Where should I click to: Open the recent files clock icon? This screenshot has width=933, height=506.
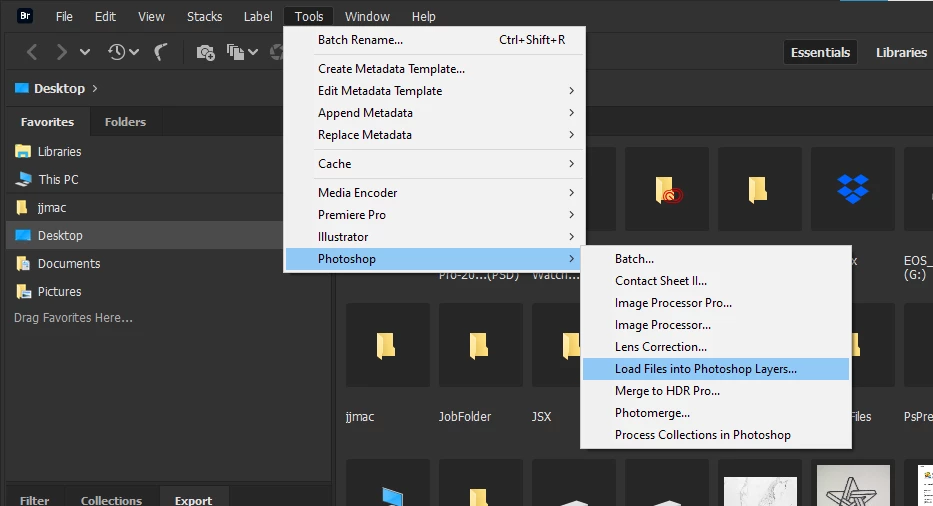coord(117,52)
